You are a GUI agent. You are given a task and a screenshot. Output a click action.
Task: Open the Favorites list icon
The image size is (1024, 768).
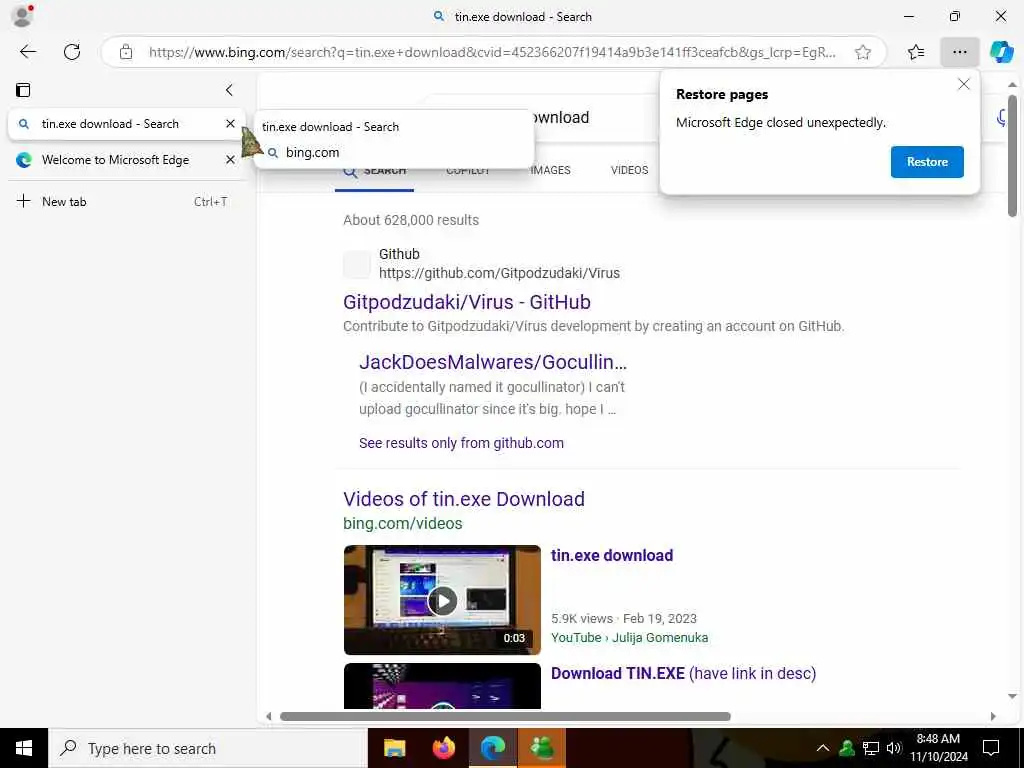tap(916, 52)
